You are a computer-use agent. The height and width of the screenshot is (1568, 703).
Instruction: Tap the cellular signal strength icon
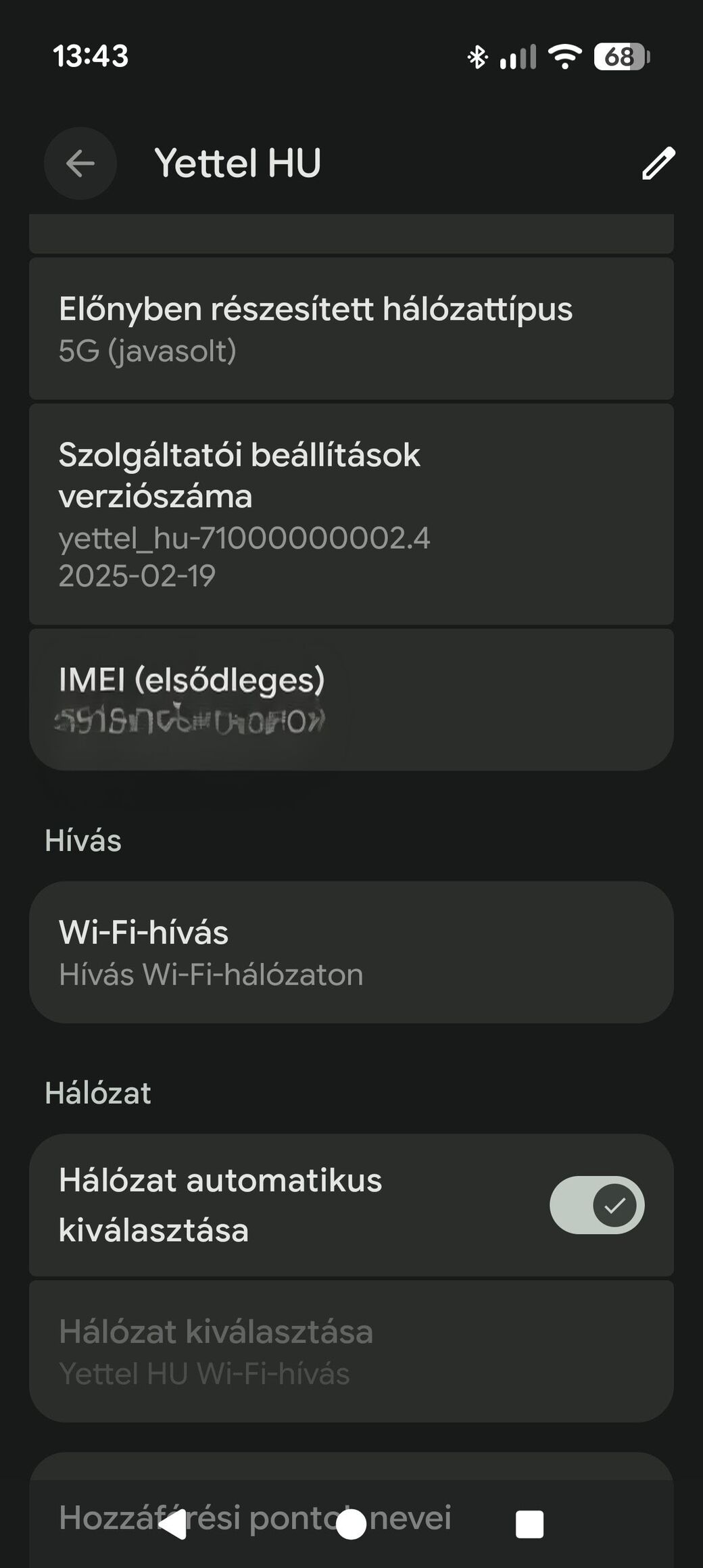click(518, 57)
